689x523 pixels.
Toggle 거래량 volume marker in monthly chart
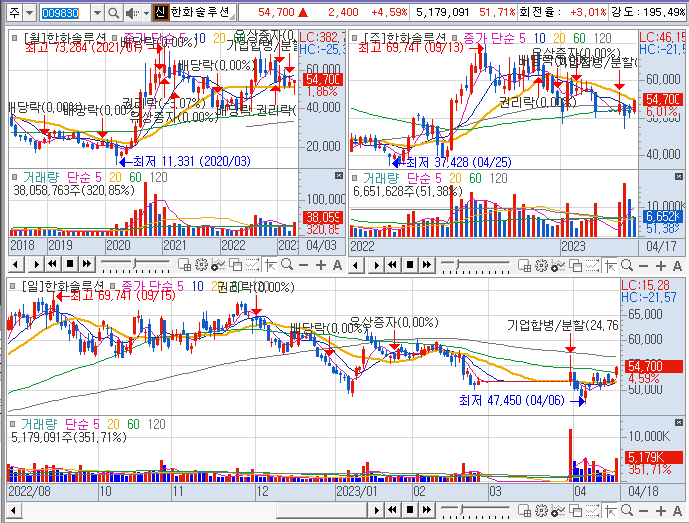[x=15, y=177]
